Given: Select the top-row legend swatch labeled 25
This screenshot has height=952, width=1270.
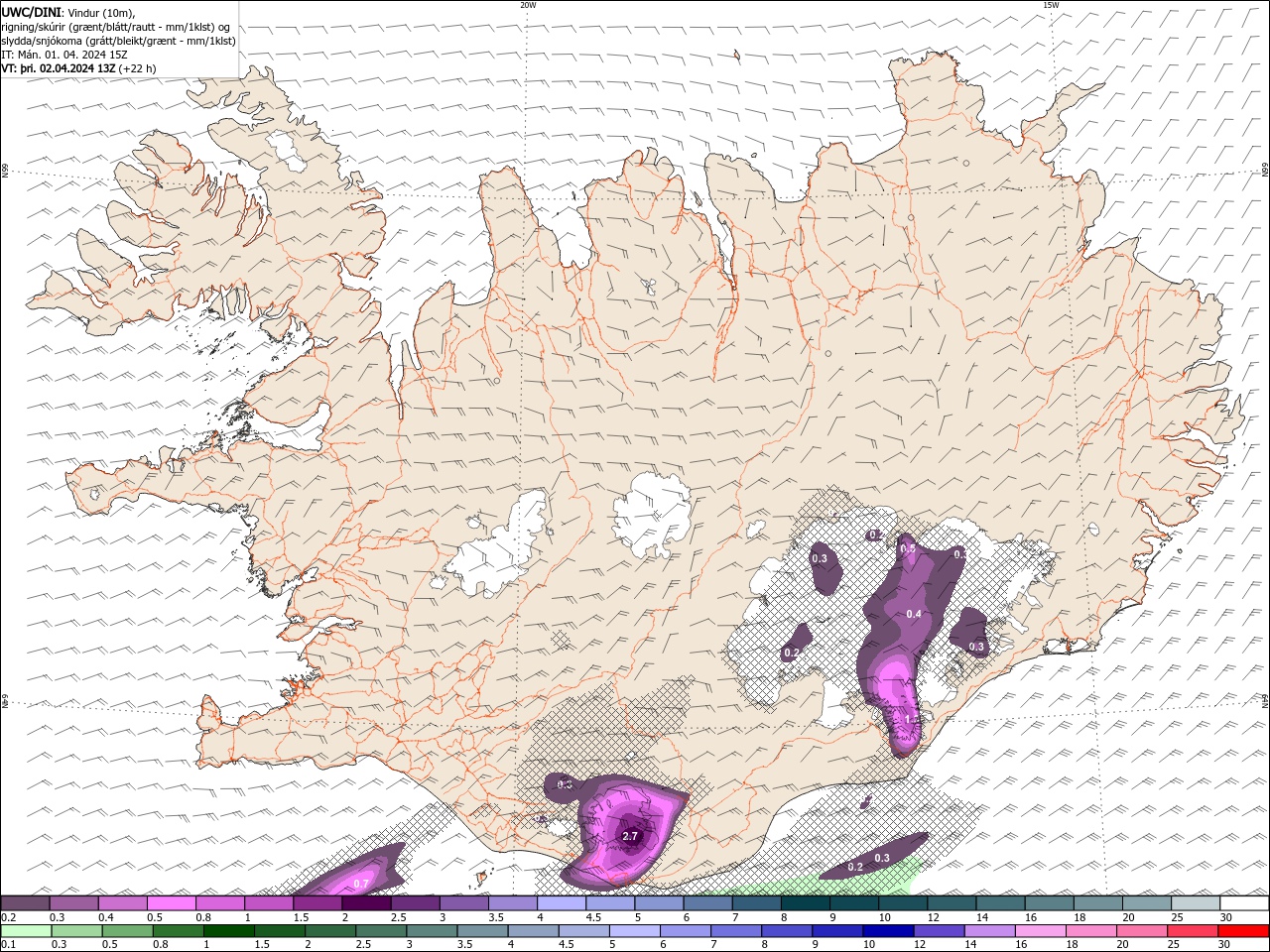Looking at the screenshot, I should tap(1196, 903).
